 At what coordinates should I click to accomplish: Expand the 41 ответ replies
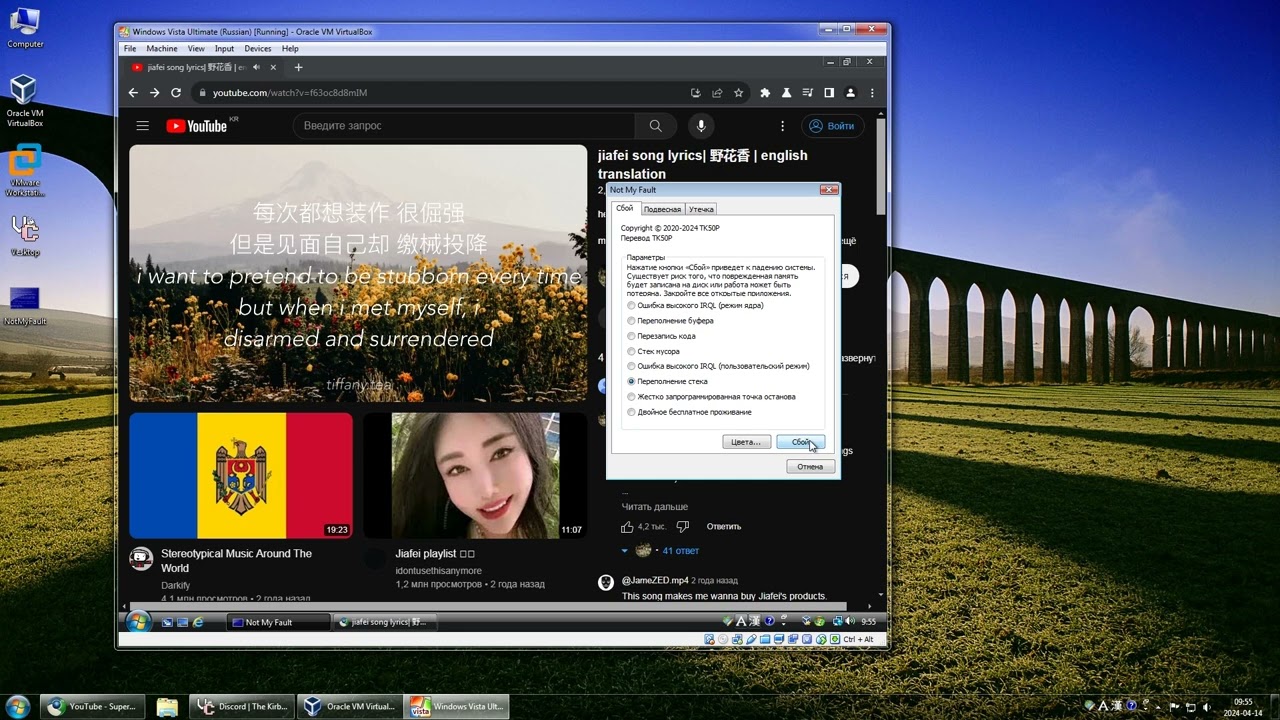click(661, 550)
